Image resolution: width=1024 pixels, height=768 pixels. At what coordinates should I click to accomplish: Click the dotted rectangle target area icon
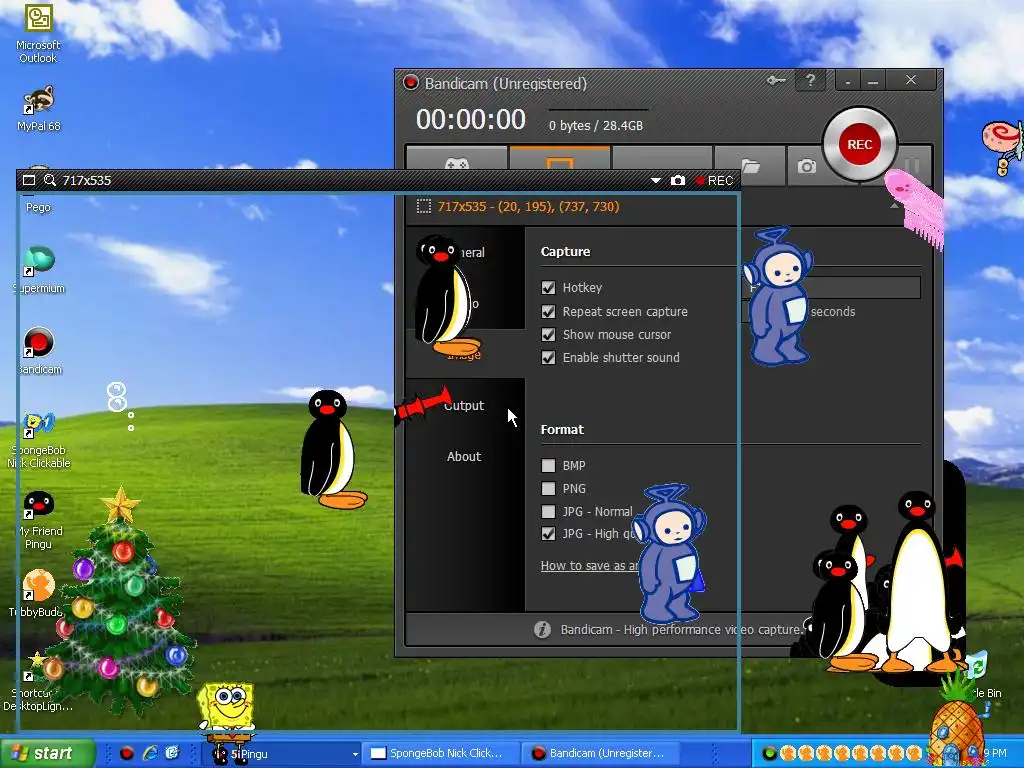coord(424,206)
